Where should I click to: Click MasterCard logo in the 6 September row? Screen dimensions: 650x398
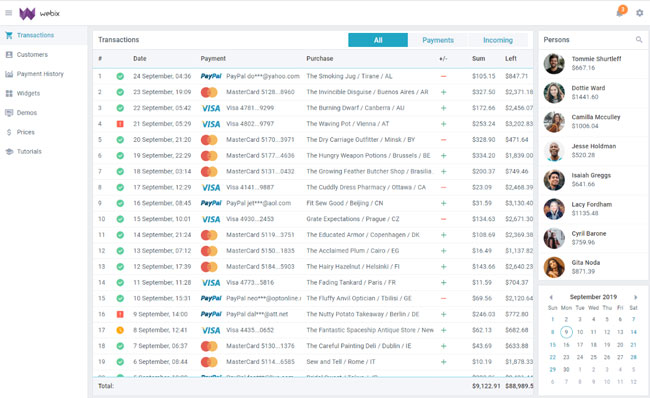(x=209, y=362)
